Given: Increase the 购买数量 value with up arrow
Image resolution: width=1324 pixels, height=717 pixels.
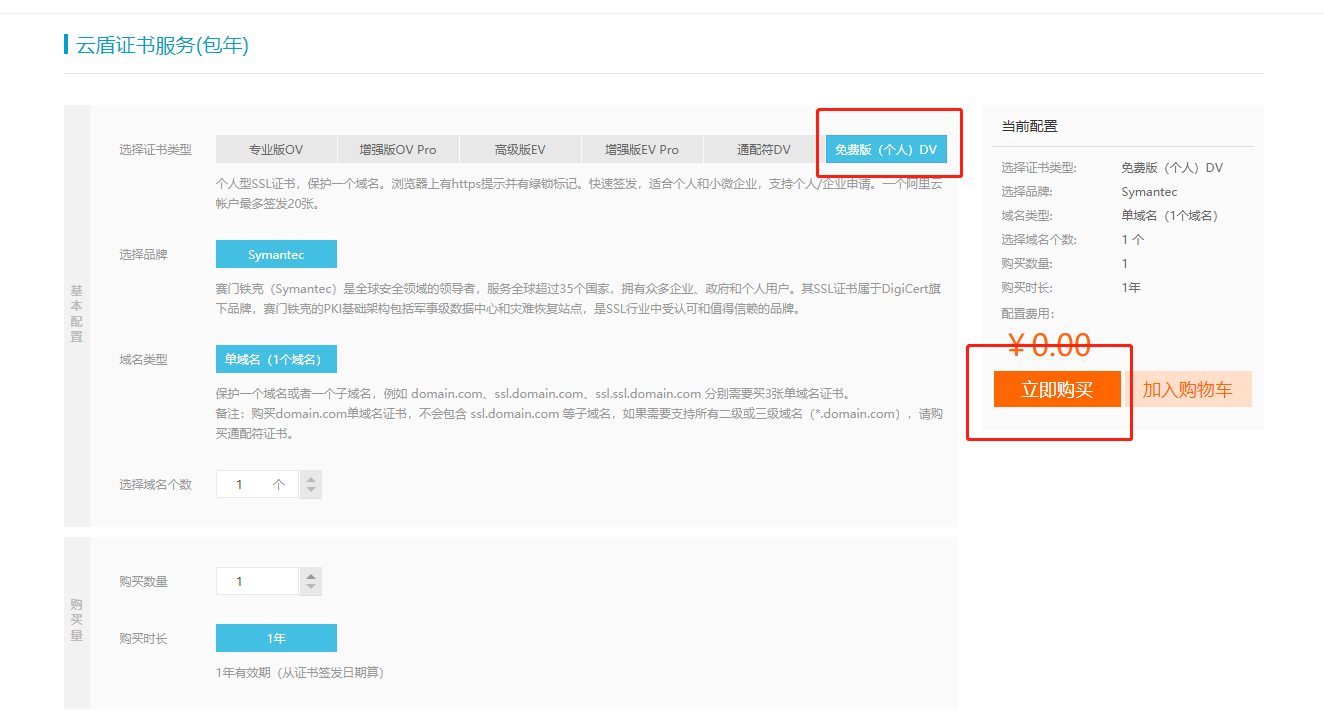Looking at the screenshot, I should coord(311,575).
